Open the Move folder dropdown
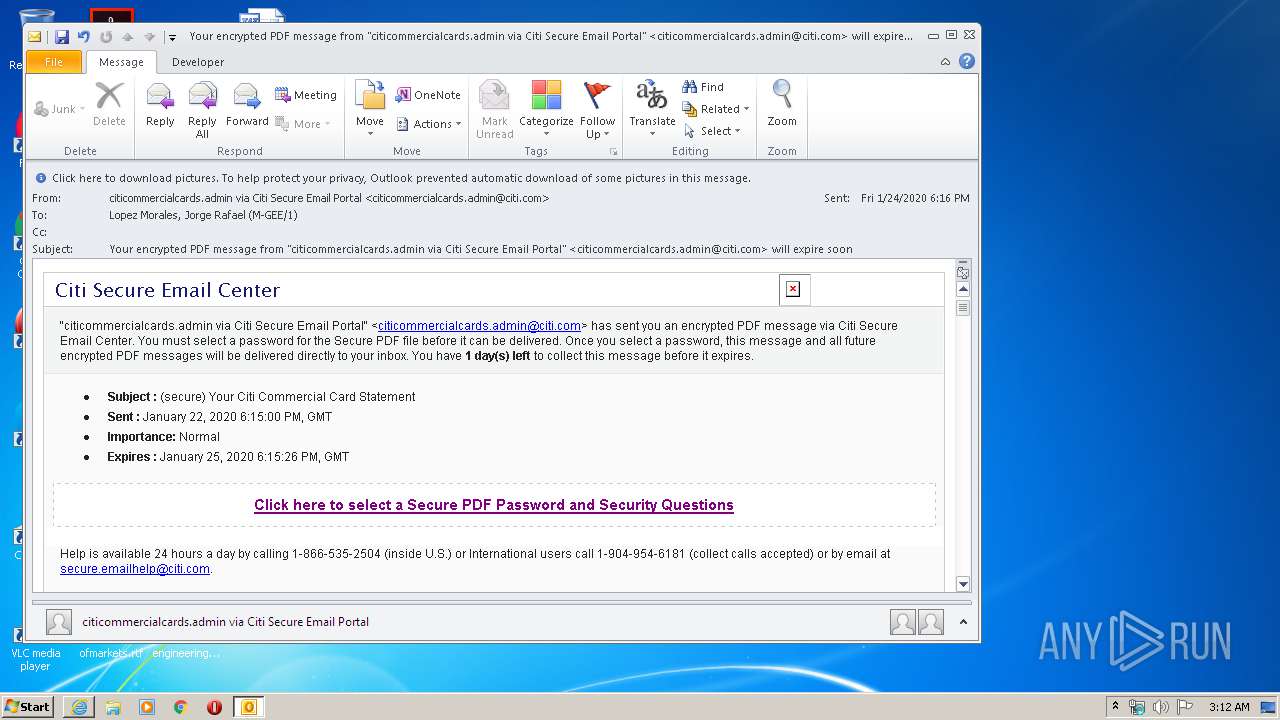The width and height of the screenshot is (1280, 720). click(x=370, y=110)
